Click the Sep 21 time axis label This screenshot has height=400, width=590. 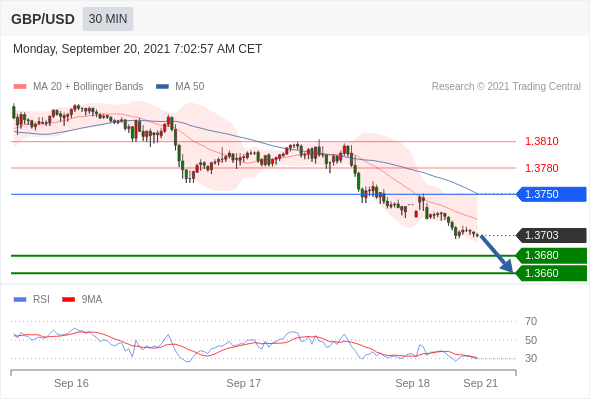click(x=481, y=383)
